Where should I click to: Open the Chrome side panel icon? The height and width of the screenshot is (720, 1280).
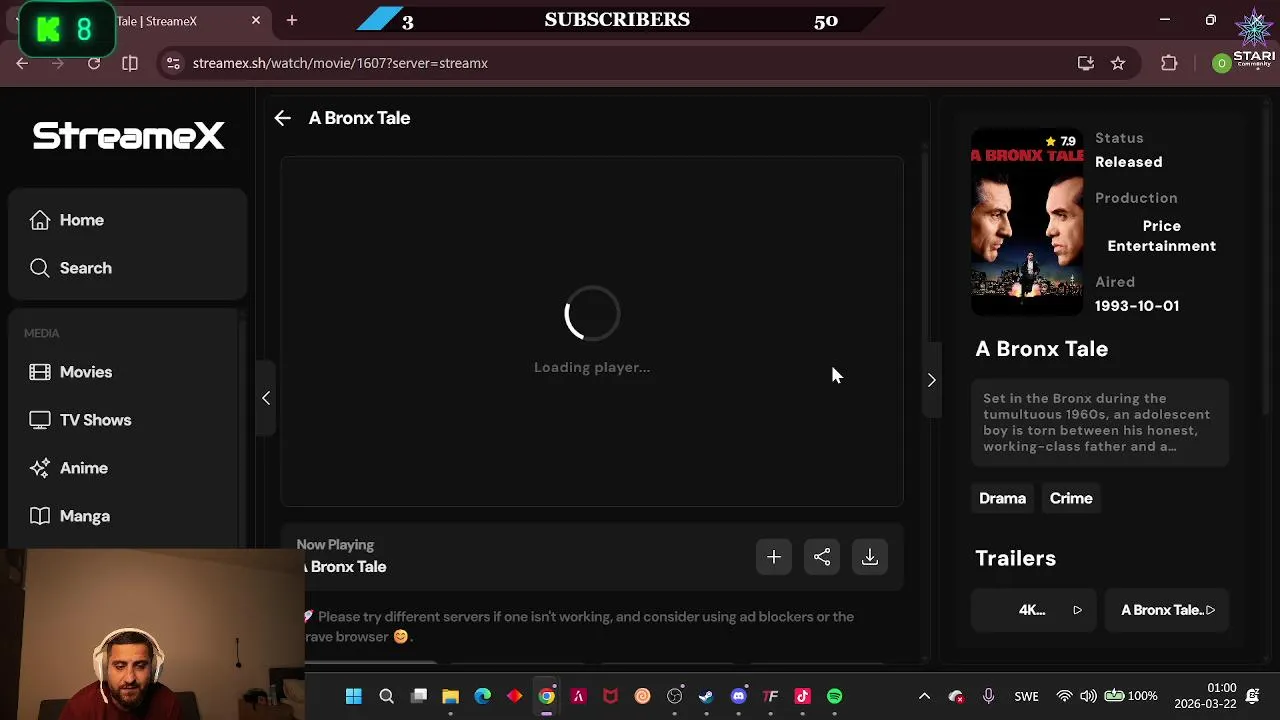click(x=130, y=63)
